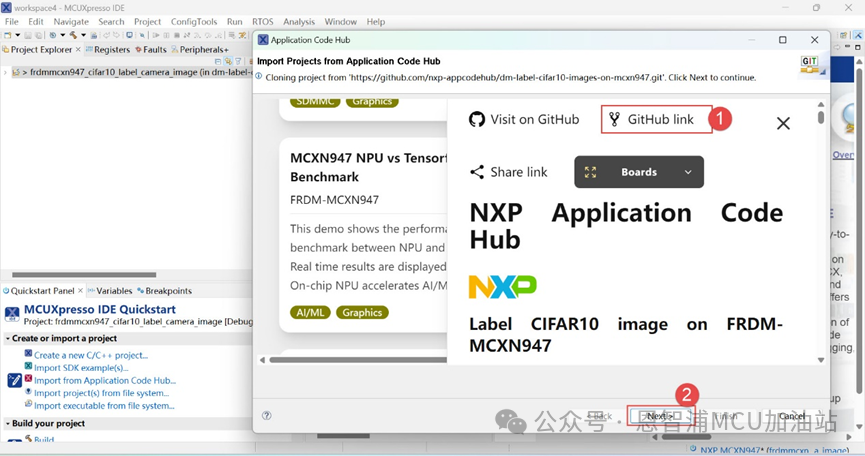Open the File menu
The width and height of the screenshot is (865, 456).
12,22
